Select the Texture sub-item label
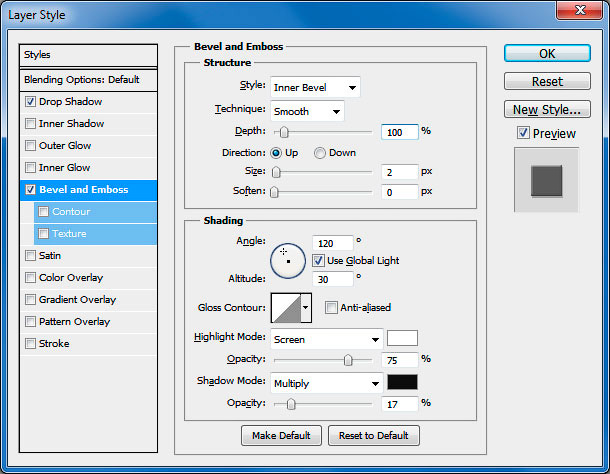 (x=69, y=233)
